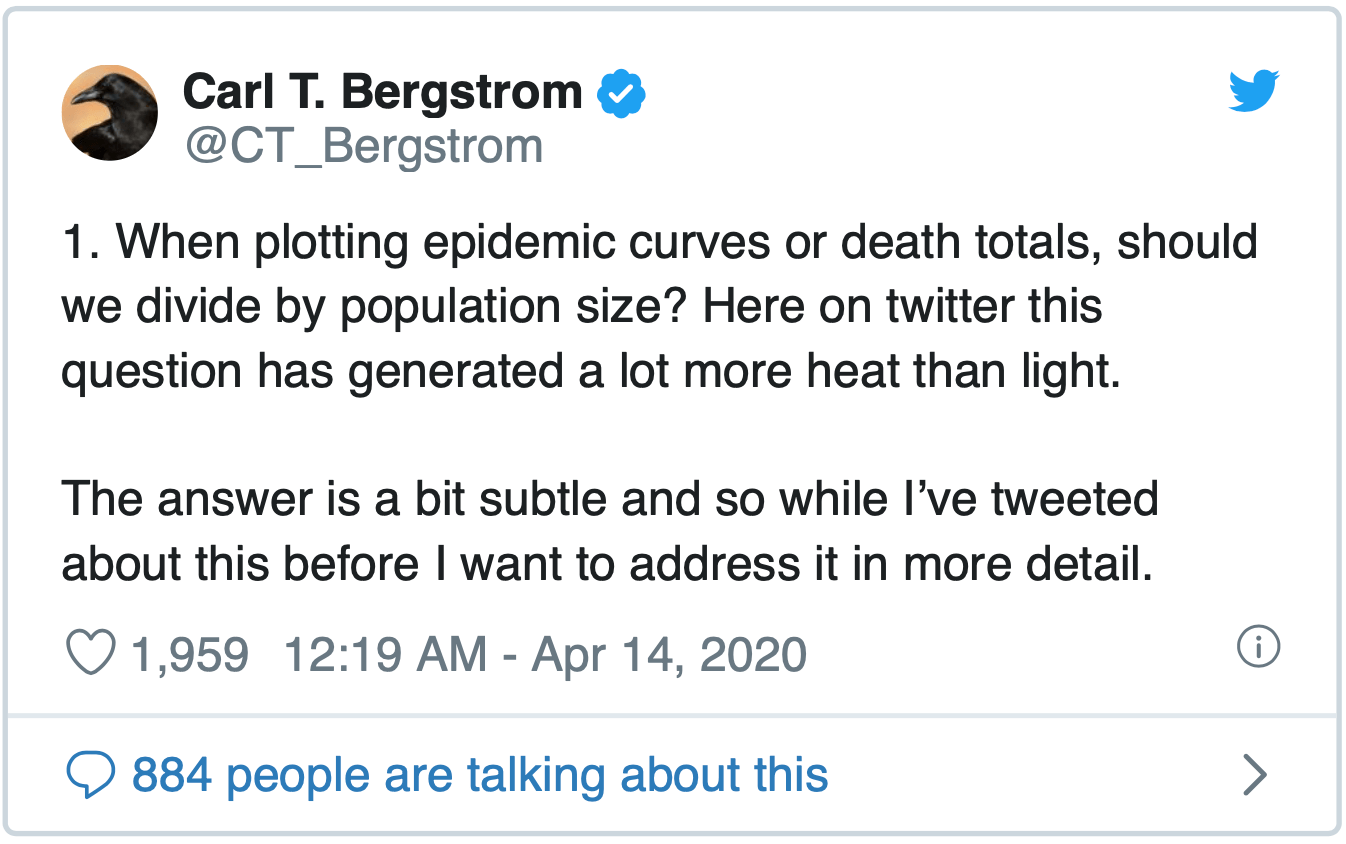Select the display name Carl T. Bergstrom
The image size is (1346, 844).
tap(382, 90)
